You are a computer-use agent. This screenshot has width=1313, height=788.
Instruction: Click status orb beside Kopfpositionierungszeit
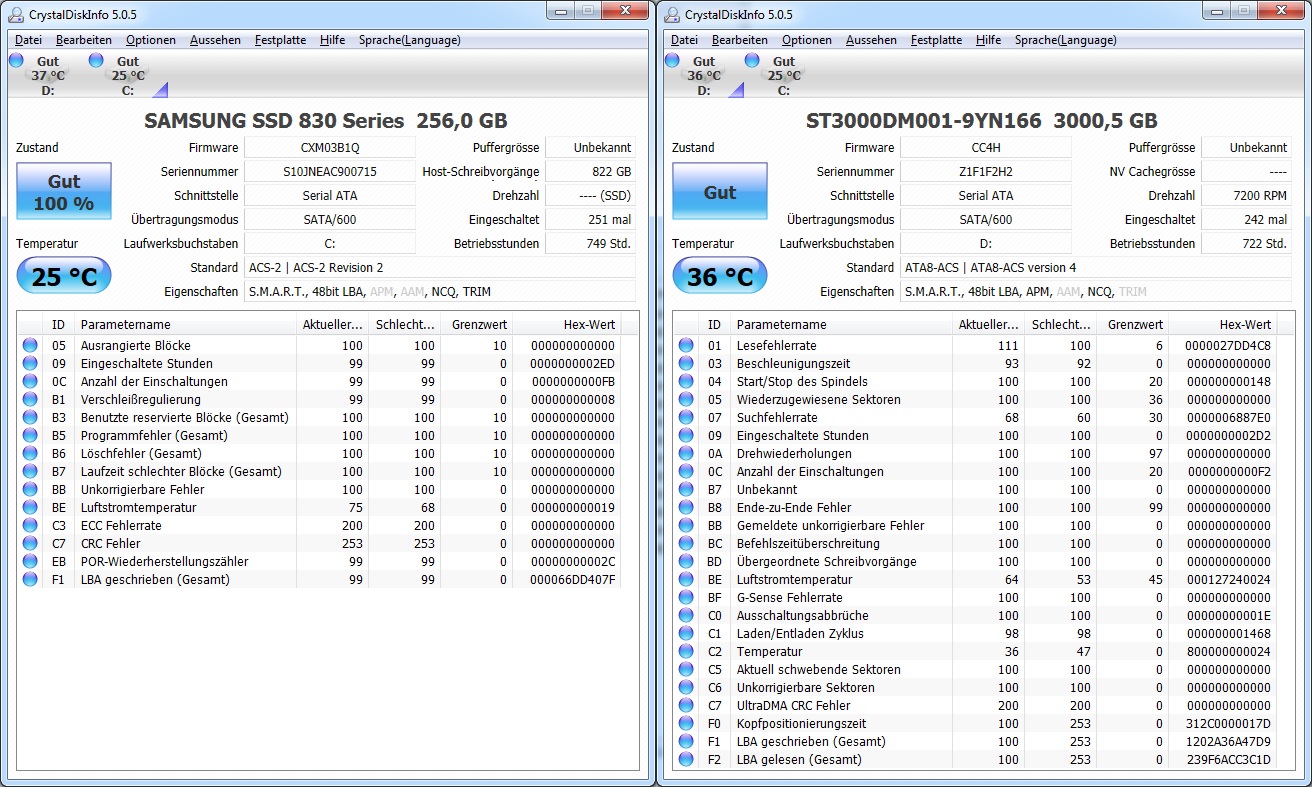coord(686,723)
